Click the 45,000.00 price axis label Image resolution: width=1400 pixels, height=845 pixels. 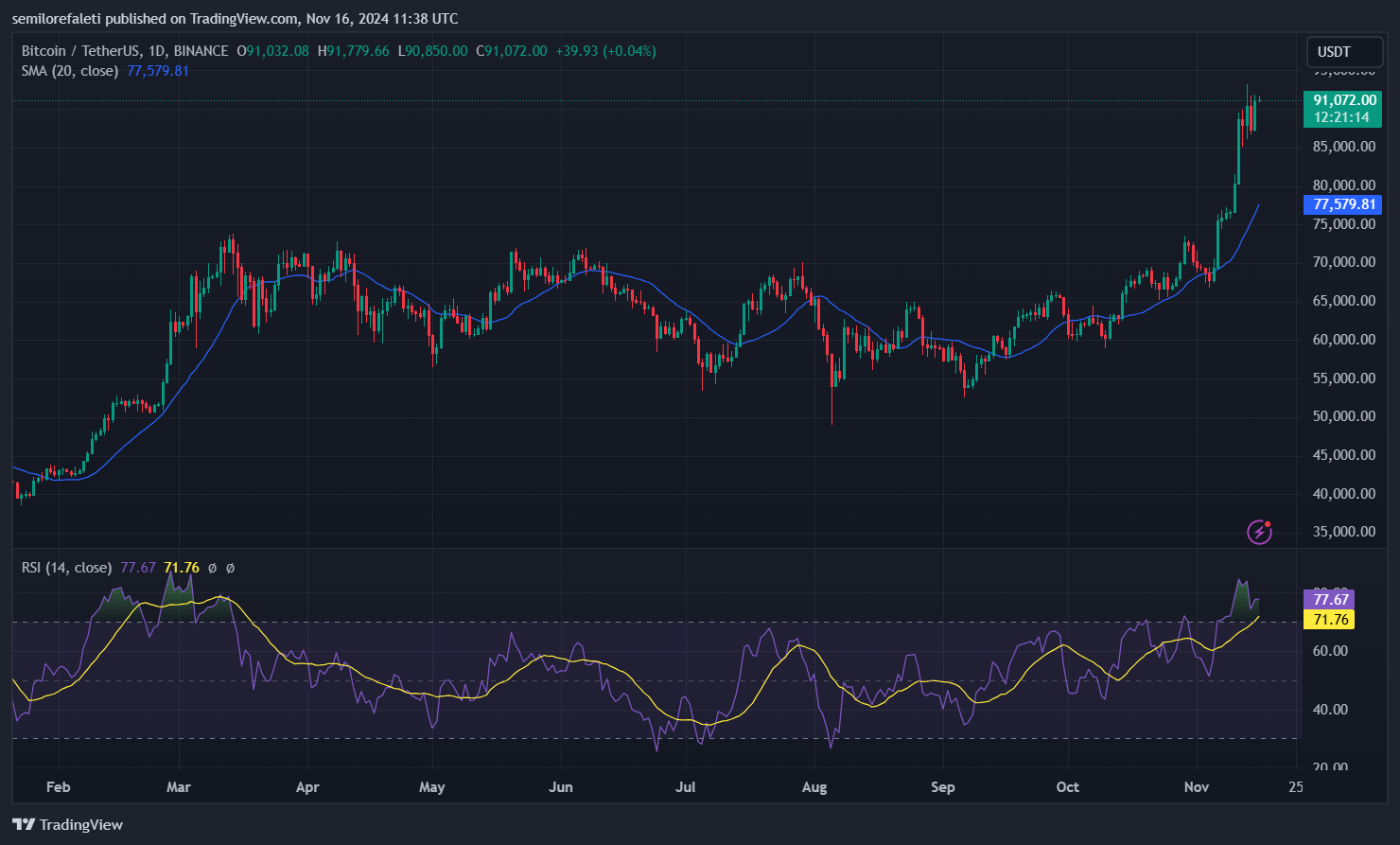pyautogui.click(x=1344, y=455)
